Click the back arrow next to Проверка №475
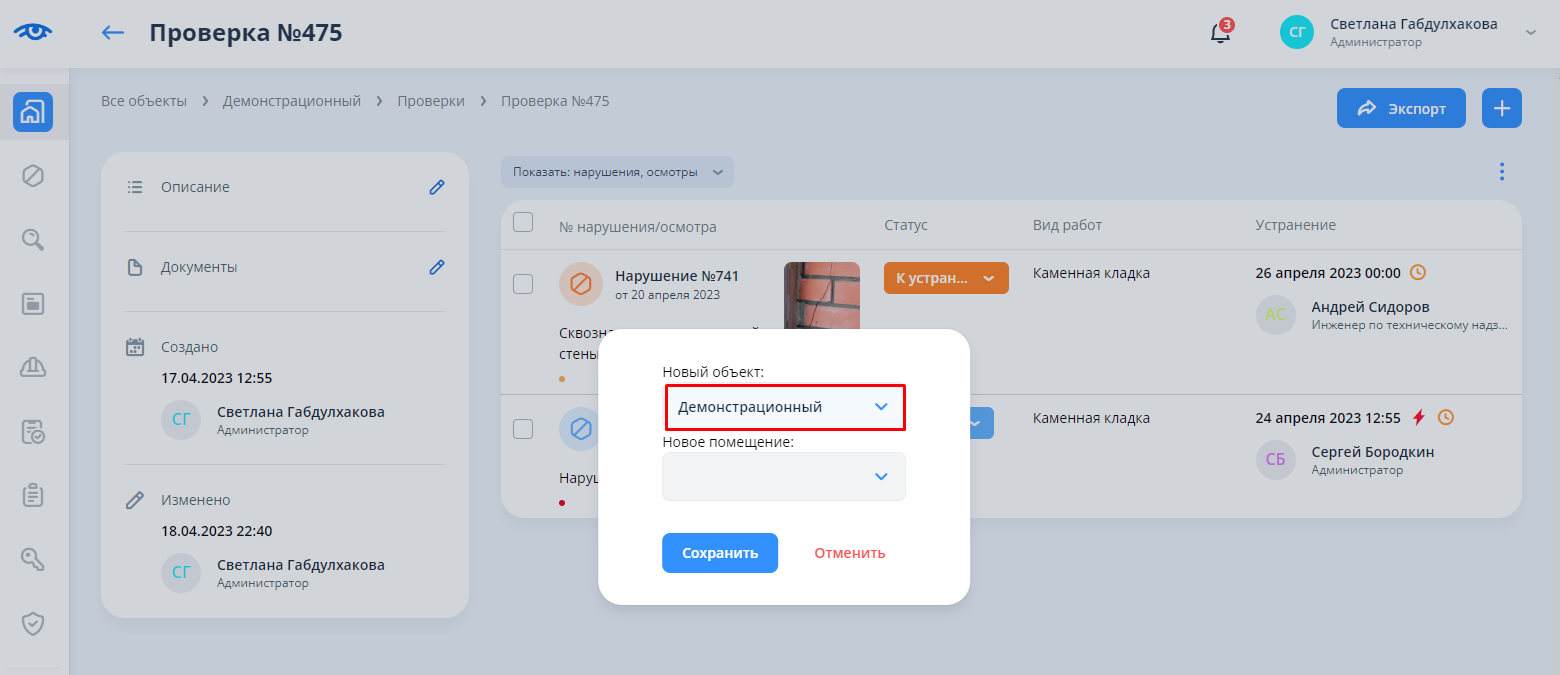 (113, 32)
